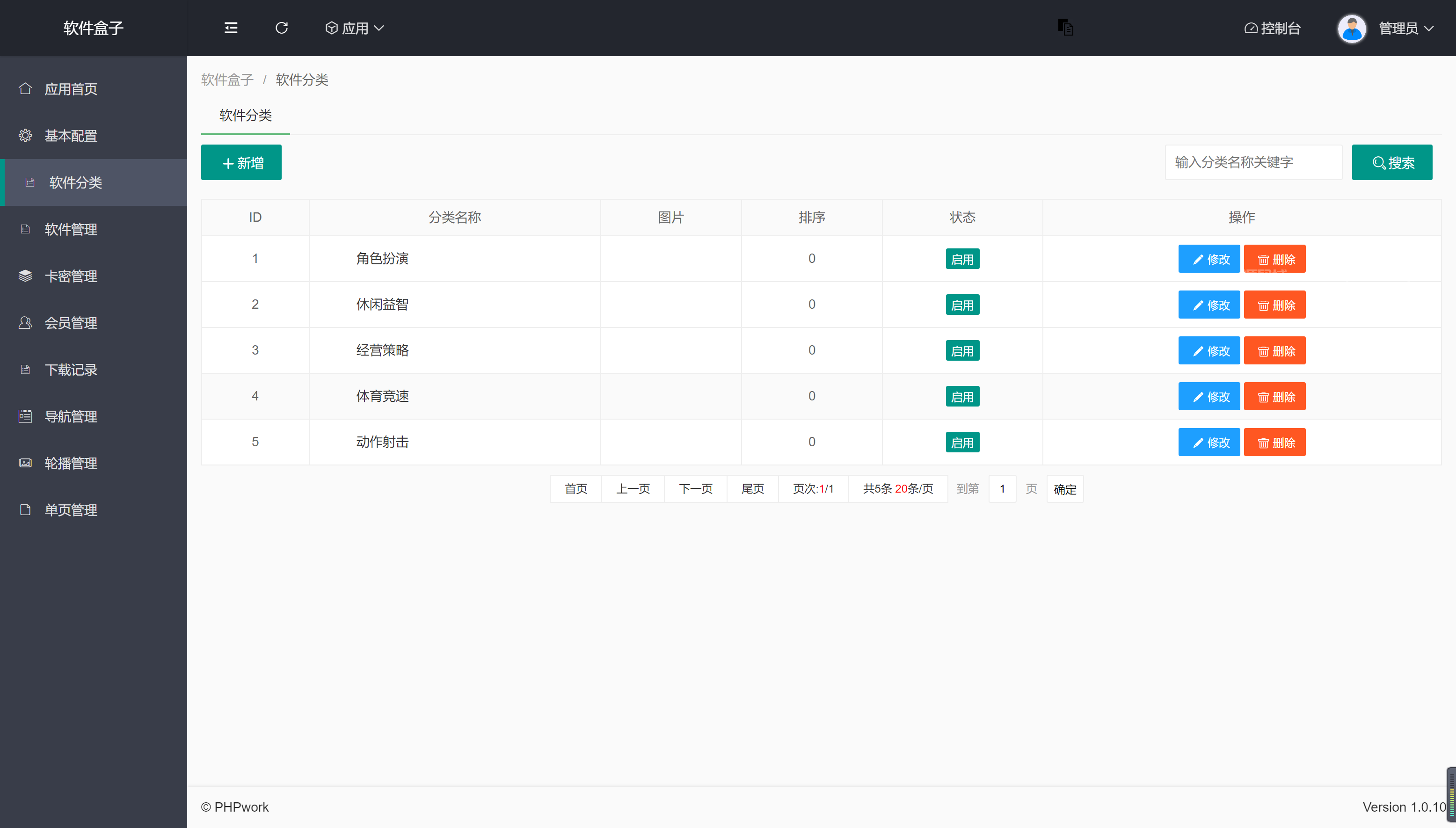Image resolution: width=1456 pixels, height=828 pixels.
Task: Toggle the 启用 status of 经营策略
Action: pyautogui.click(x=962, y=351)
